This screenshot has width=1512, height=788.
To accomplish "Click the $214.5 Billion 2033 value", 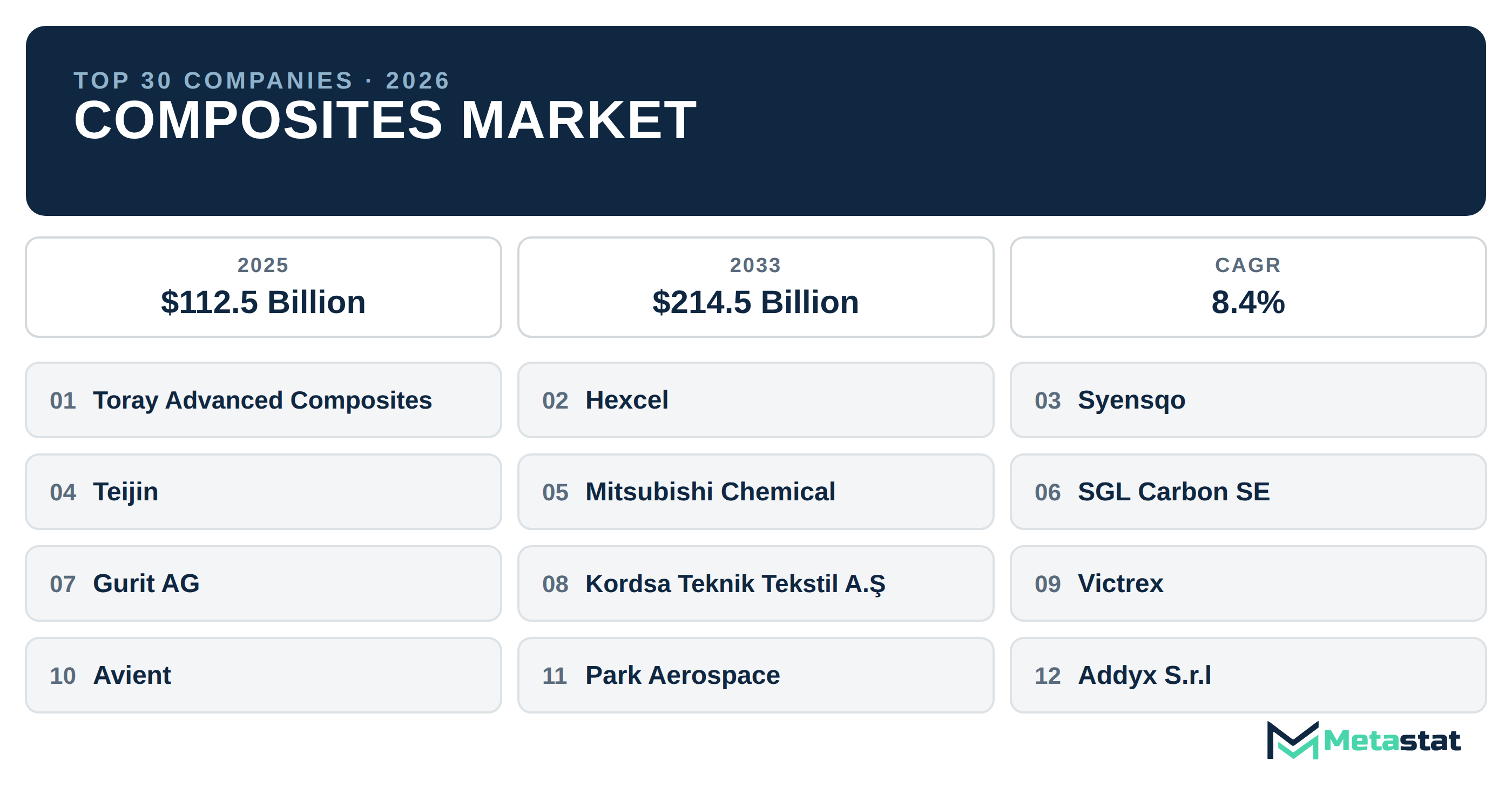I will point(755,302).
